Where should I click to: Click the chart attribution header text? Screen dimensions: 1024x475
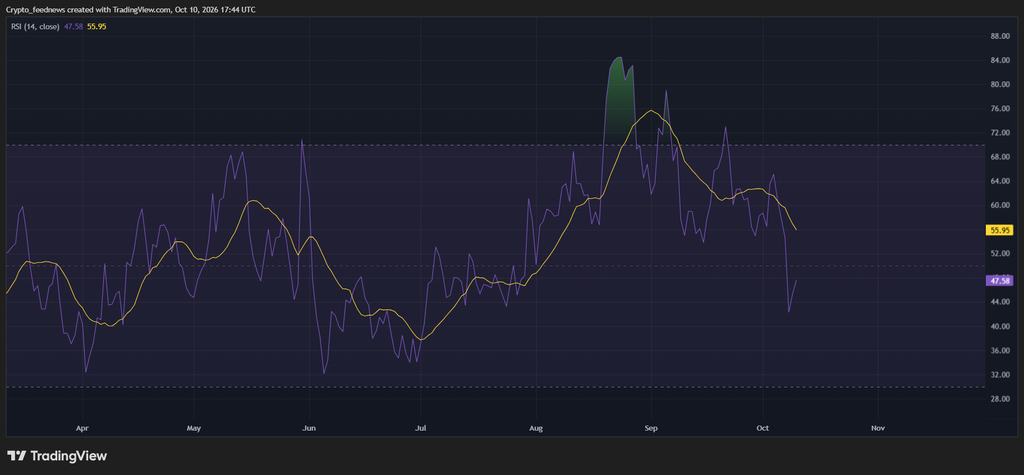pos(131,10)
